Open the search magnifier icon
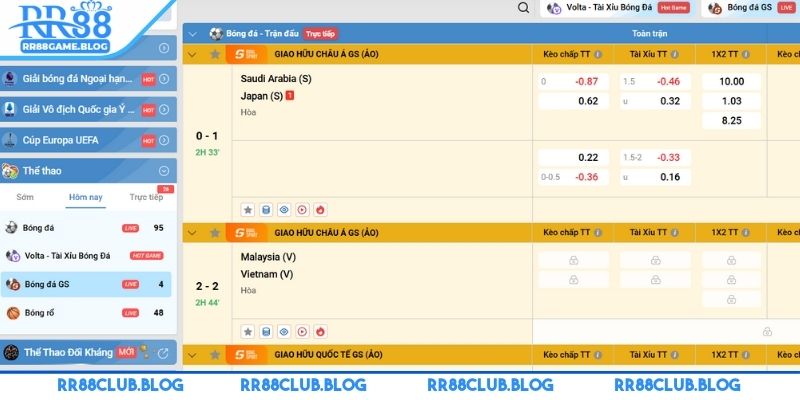Viewport: 800px width, 400px height. [523, 8]
